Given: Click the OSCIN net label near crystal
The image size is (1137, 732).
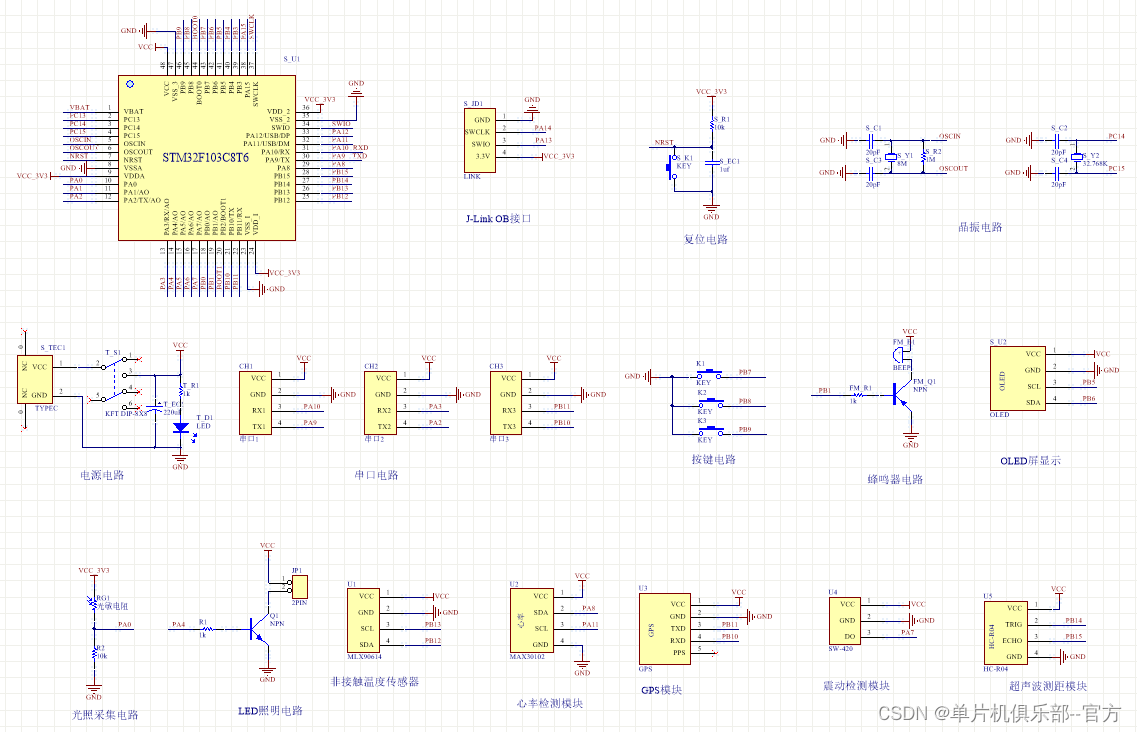Looking at the screenshot, I should coord(950,136).
